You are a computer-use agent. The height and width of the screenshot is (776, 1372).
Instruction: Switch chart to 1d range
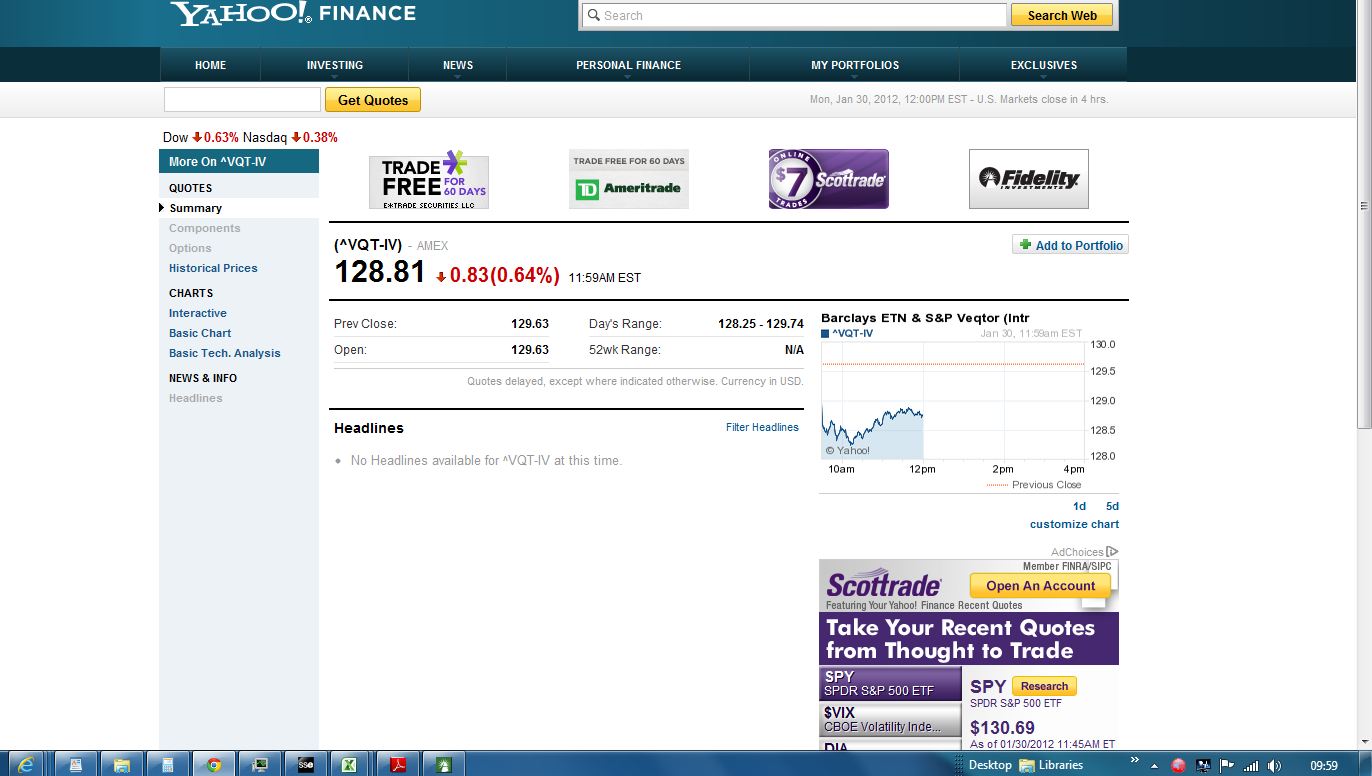[x=1079, y=506]
